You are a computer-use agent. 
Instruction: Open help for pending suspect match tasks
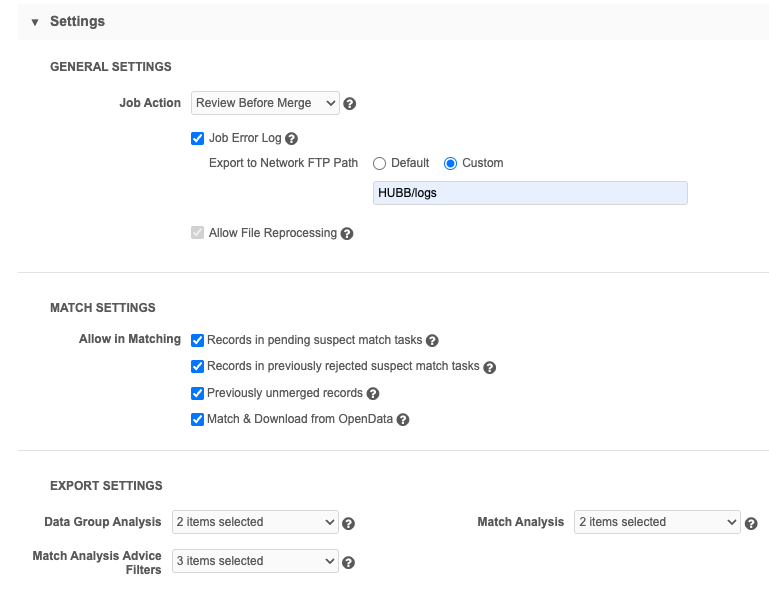pos(432,340)
